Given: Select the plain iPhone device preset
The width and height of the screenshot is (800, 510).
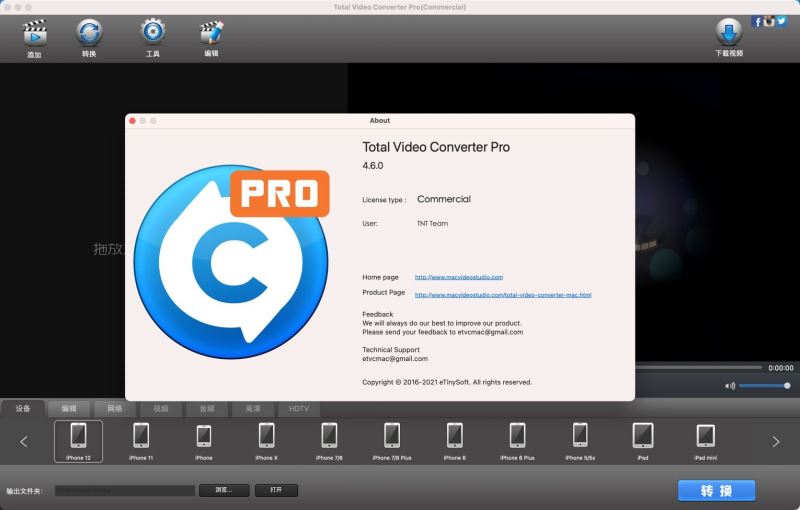Looking at the screenshot, I should [204, 441].
